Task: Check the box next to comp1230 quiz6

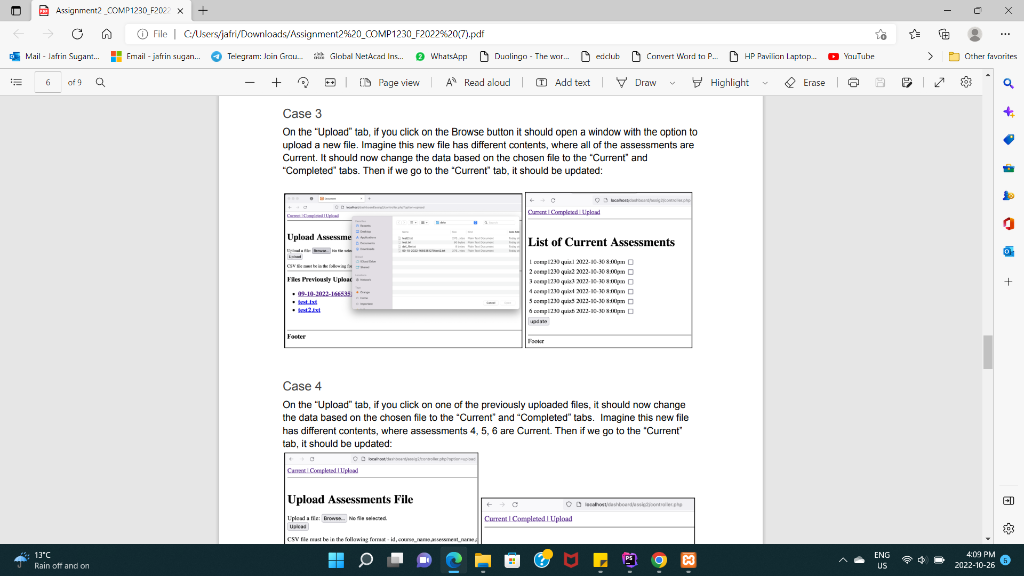Action: [x=631, y=311]
